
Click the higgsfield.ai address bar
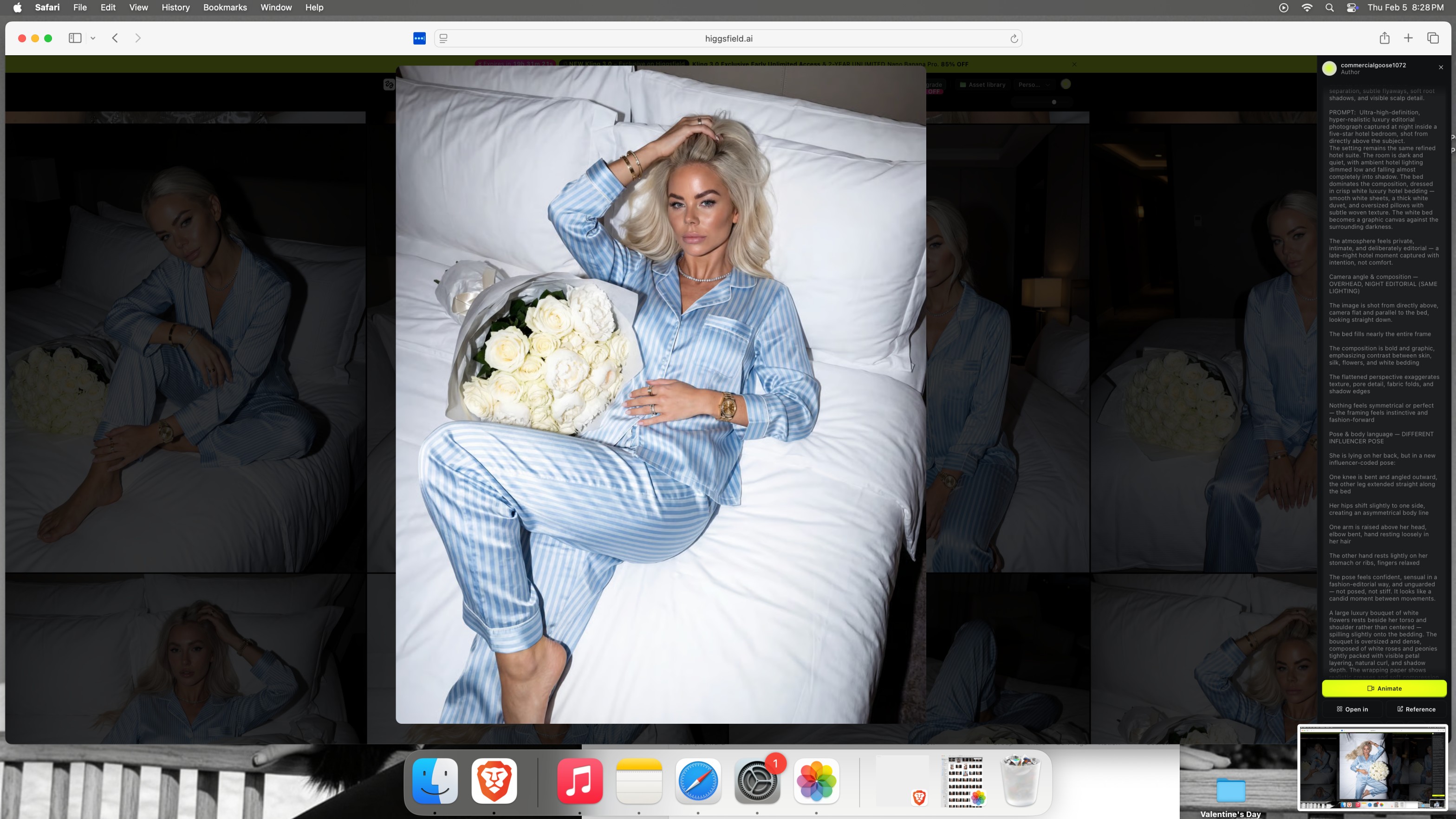coord(728,39)
